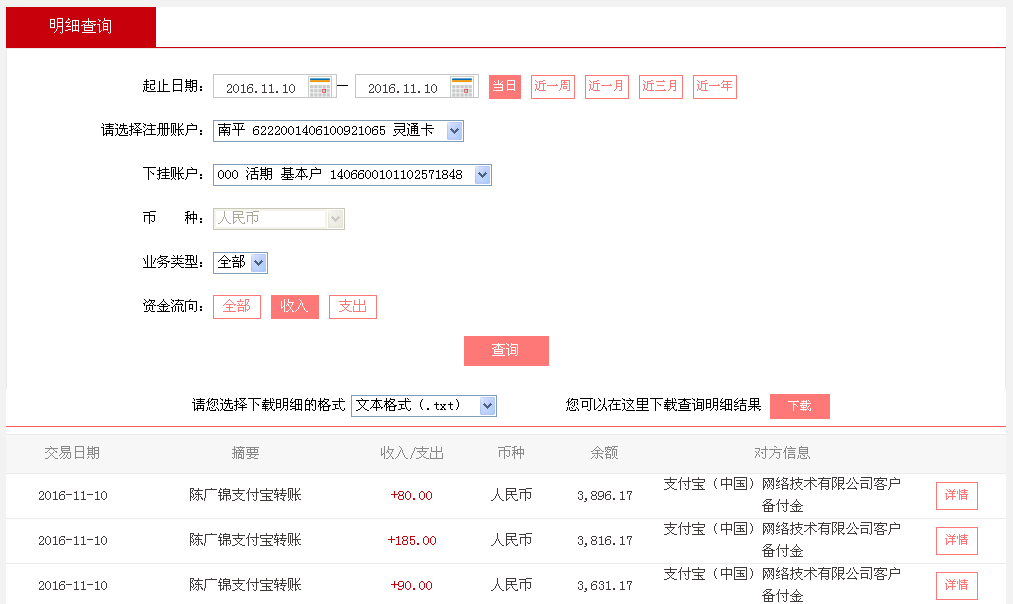Select the 当日 quick date filter
The height and width of the screenshot is (604, 1013).
click(x=504, y=86)
